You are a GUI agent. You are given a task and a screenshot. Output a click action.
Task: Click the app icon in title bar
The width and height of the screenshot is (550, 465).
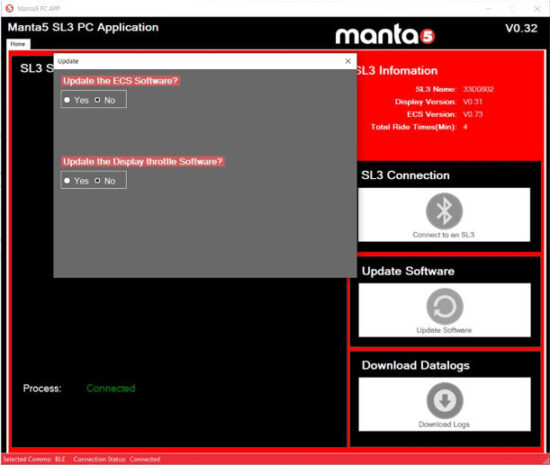(x=9, y=8)
